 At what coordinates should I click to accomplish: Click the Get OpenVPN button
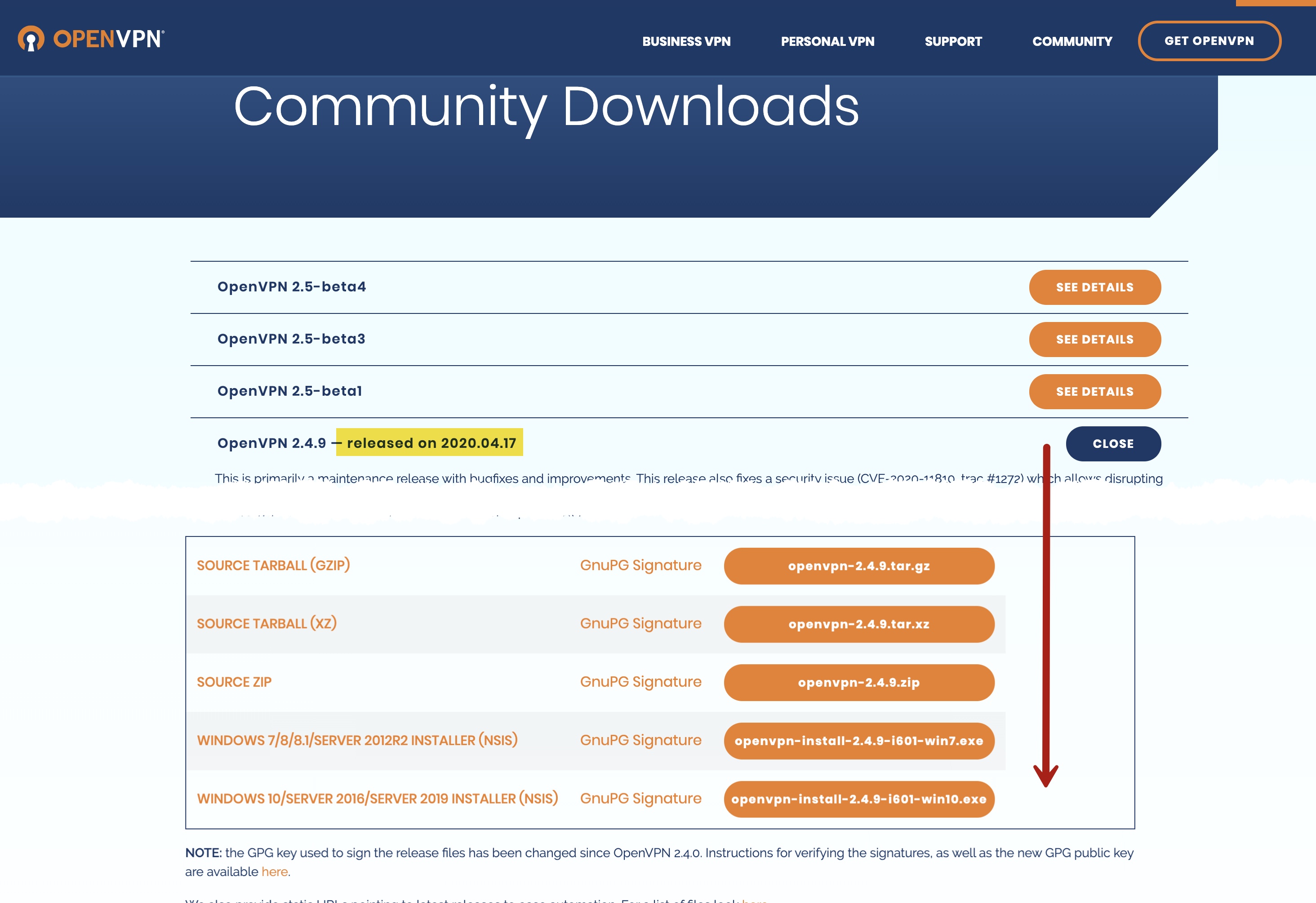[x=1209, y=41]
